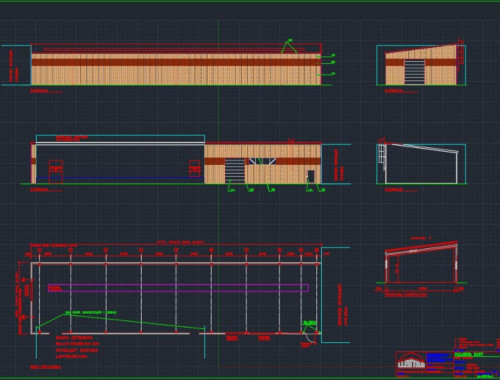Click the cyan frame left of top elevation
The height and width of the screenshot is (380, 500).
[x=16, y=65]
